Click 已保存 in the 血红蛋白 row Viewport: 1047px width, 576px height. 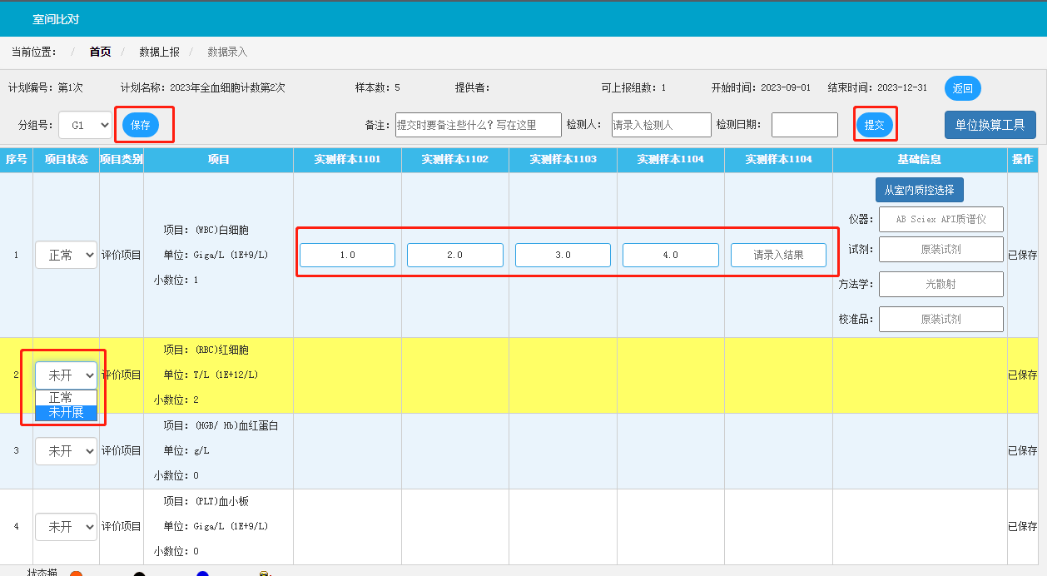(1022, 451)
